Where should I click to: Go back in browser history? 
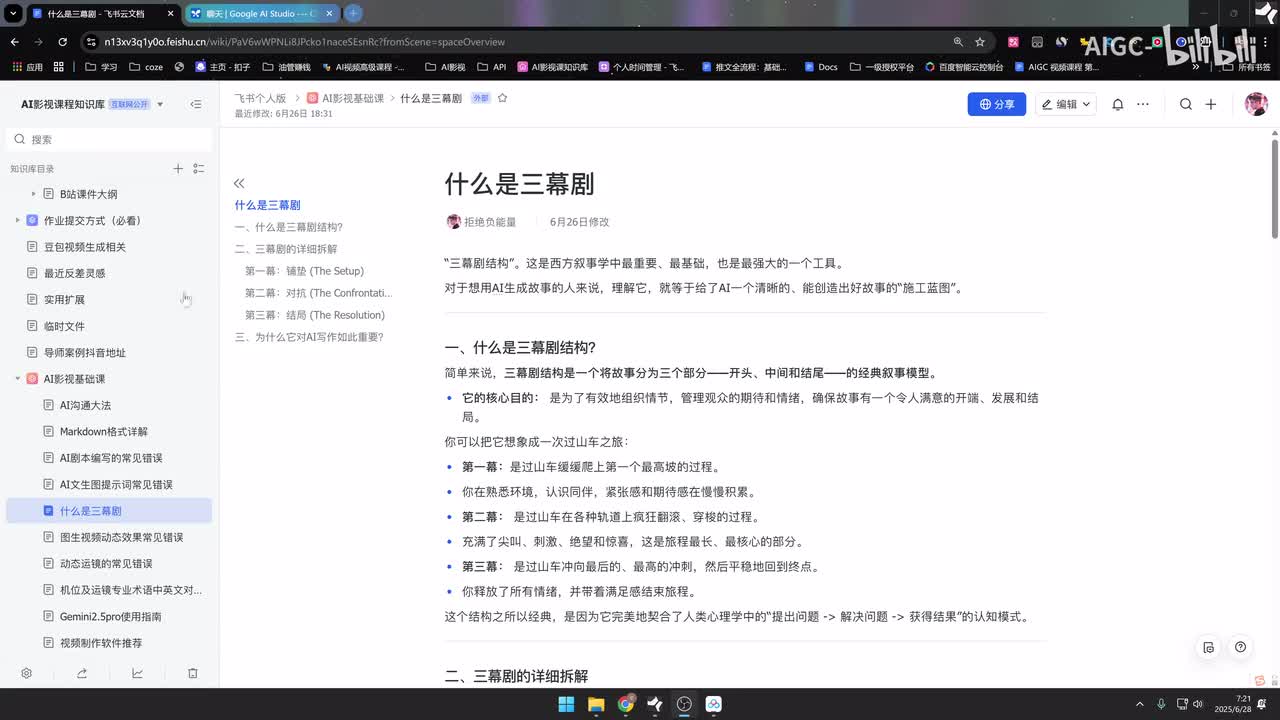click(x=14, y=42)
